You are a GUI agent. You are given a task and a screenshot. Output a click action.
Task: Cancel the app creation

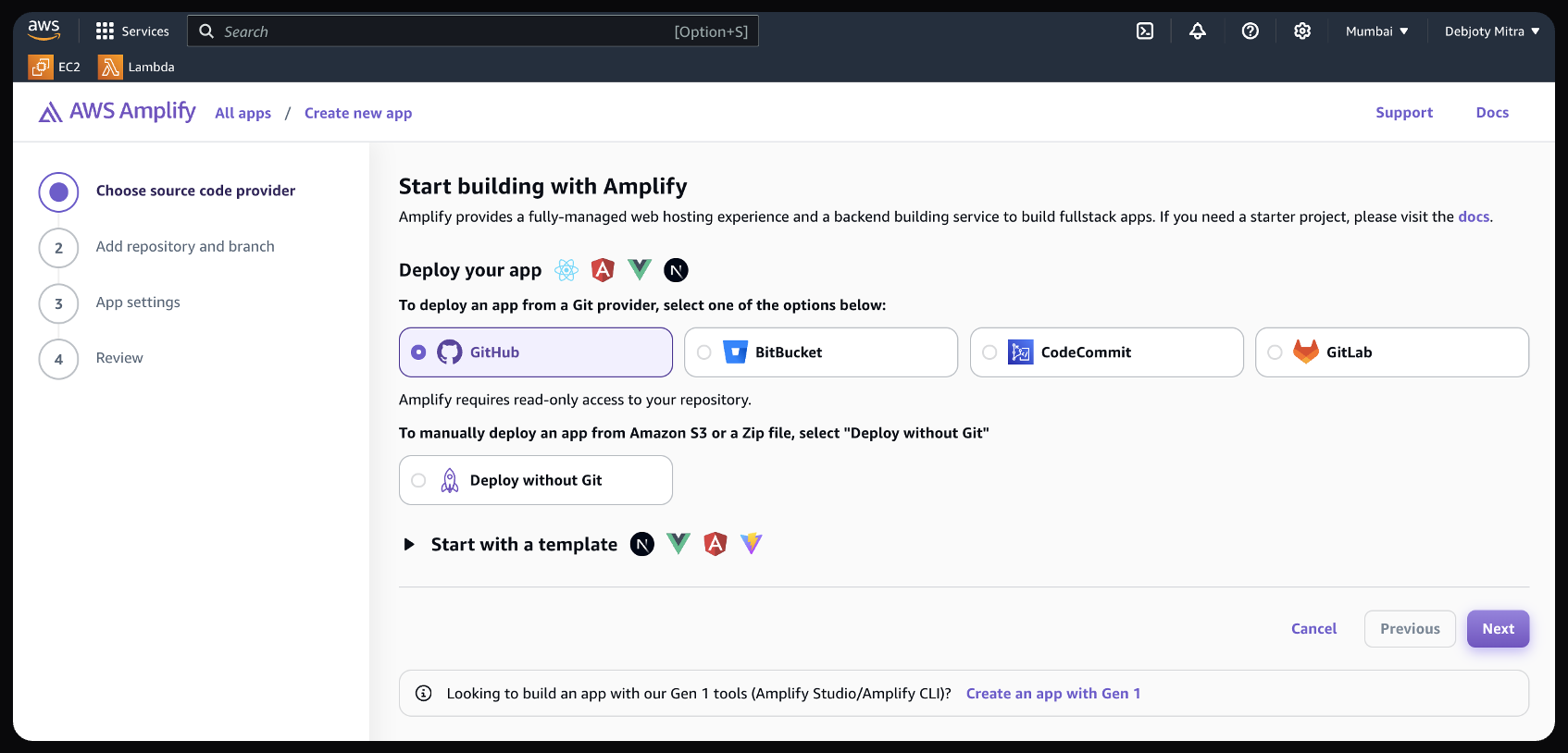1314,629
